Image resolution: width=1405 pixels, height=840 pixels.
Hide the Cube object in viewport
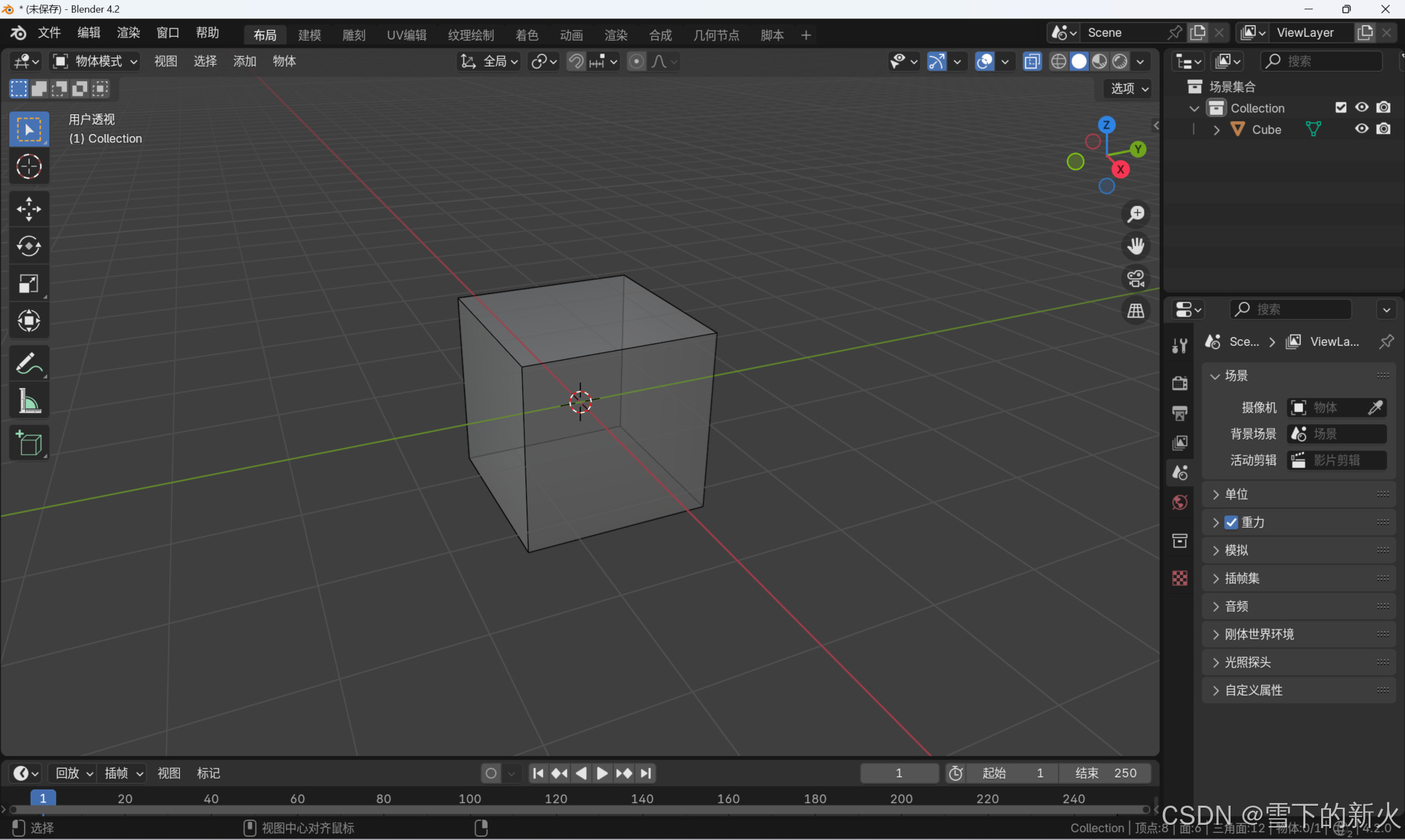pyautogui.click(x=1361, y=129)
